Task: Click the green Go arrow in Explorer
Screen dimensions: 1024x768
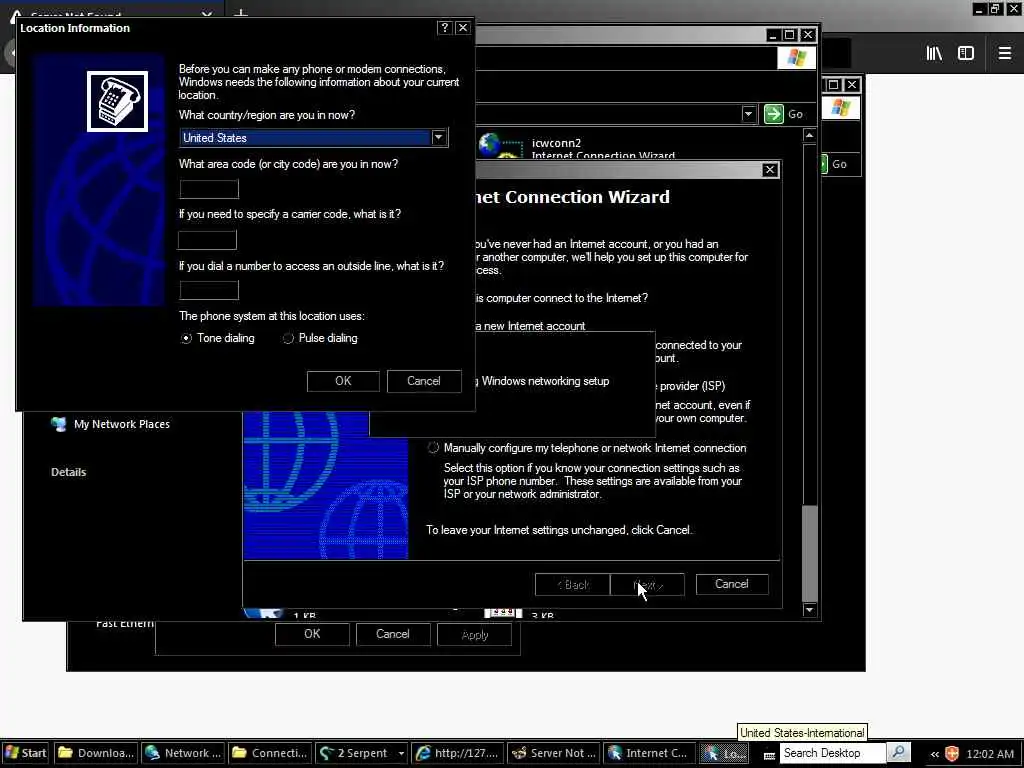Action: click(774, 114)
